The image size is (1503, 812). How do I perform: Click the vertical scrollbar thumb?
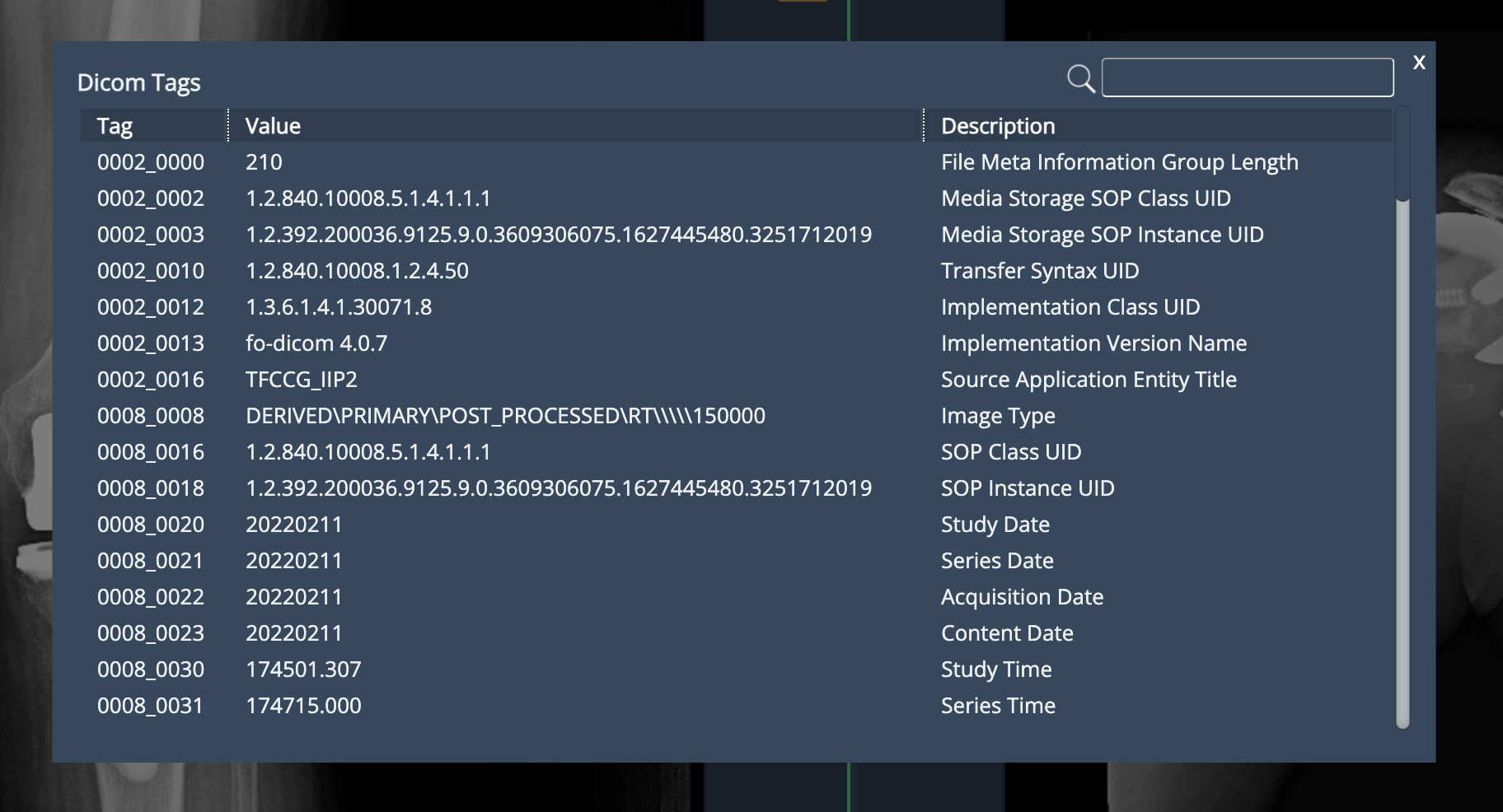[1402, 155]
